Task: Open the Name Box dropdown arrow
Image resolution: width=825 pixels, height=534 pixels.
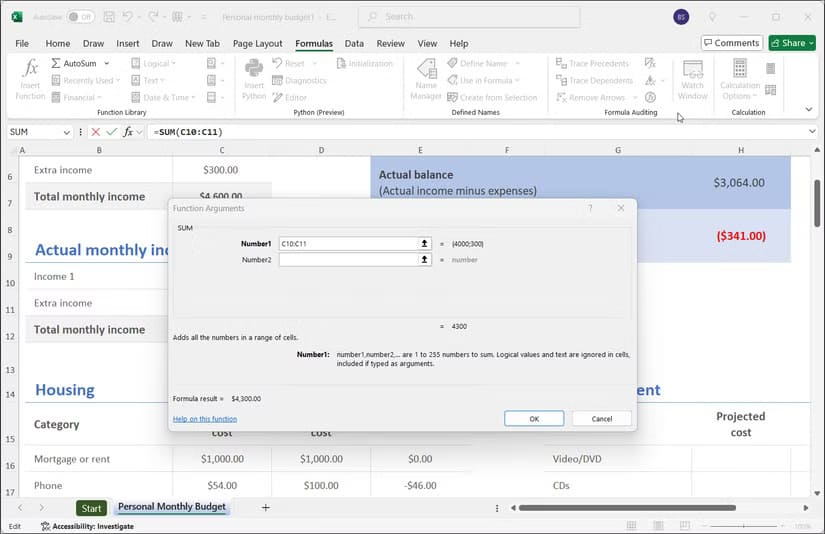Action: tap(67, 133)
